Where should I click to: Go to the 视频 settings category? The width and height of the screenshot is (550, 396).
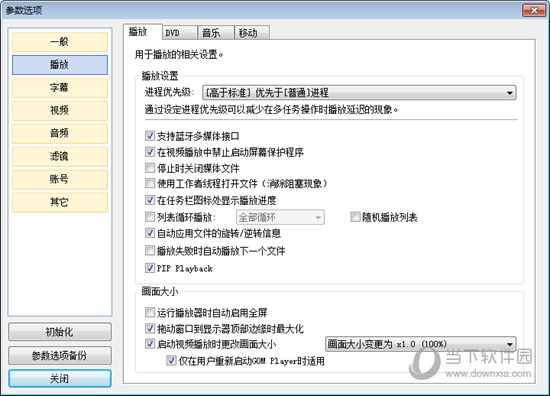click(60, 110)
